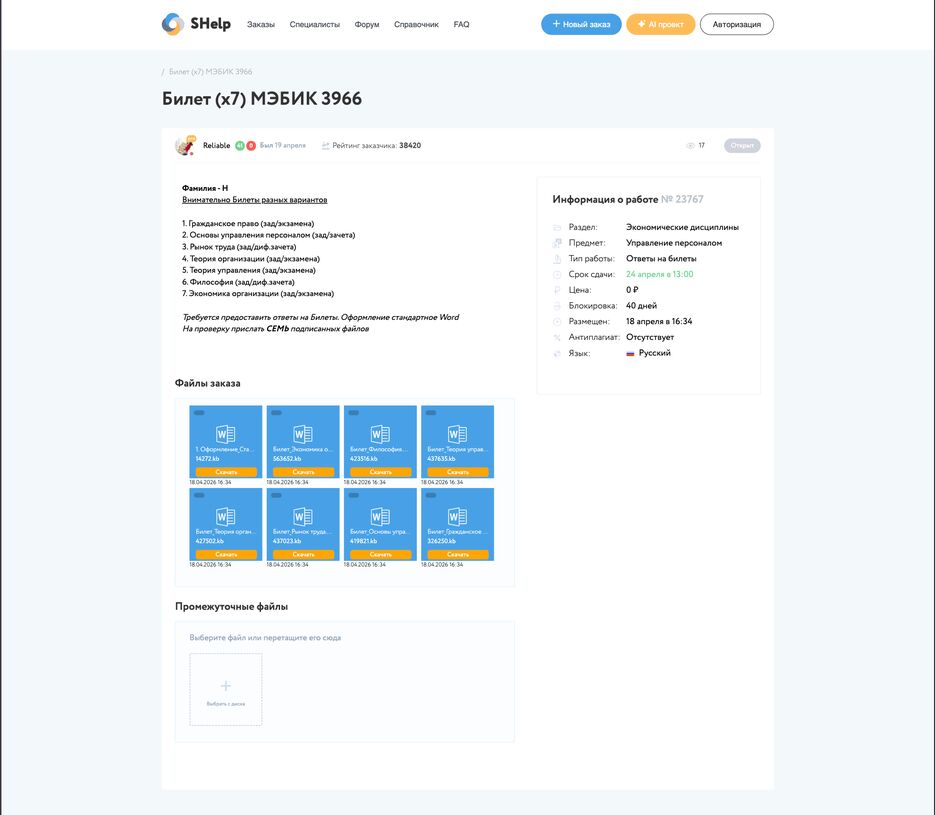This screenshot has width=935, height=815.
Task: Open the Справочник menu item
Action: click(416, 24)
